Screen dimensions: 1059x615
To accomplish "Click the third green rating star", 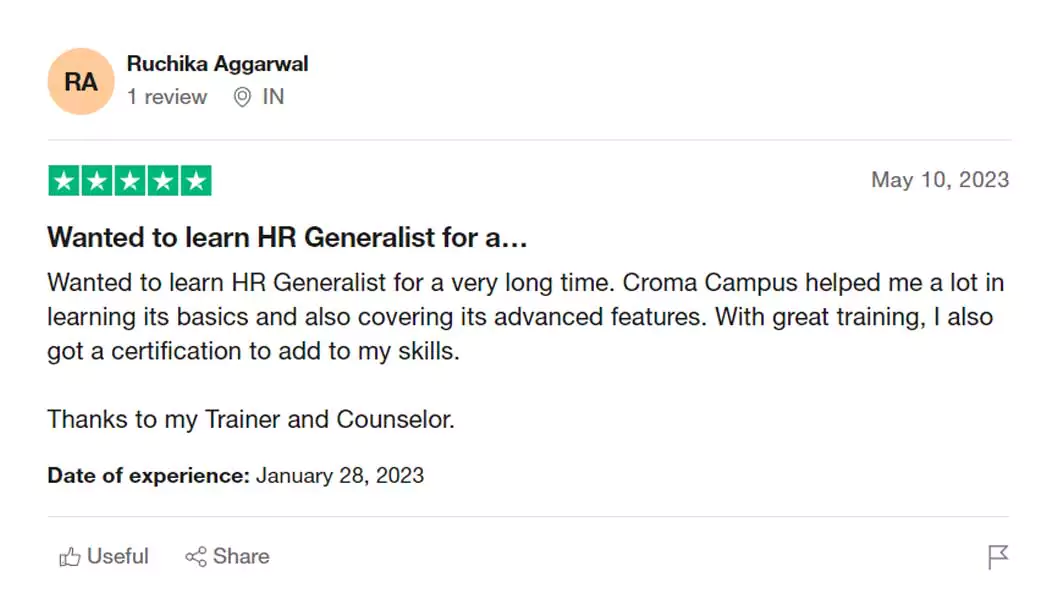I will pyautogui.click(x=130, y=181).
